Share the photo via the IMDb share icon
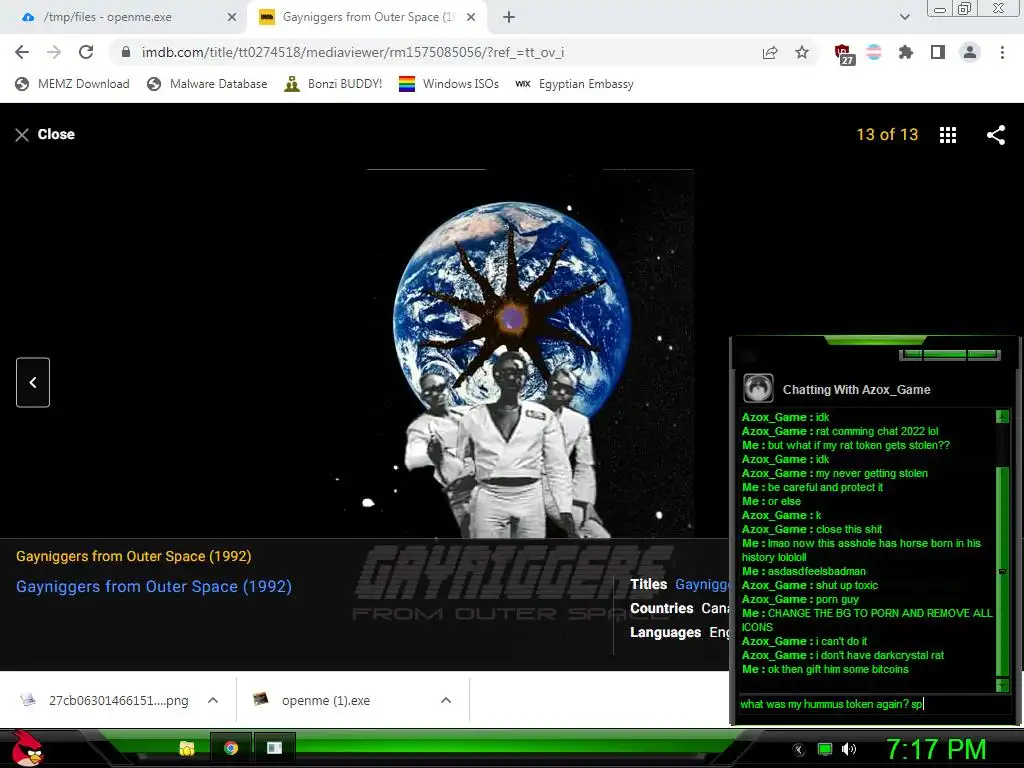The height and width of the screenshot is (768, 1024). point(996,135)
